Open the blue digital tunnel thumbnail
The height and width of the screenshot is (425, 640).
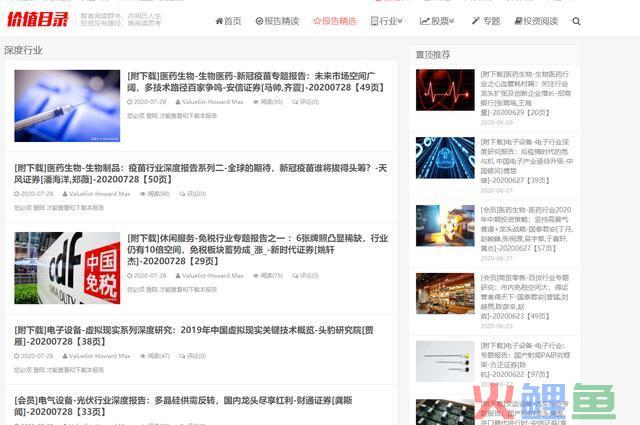coord(445,158)
